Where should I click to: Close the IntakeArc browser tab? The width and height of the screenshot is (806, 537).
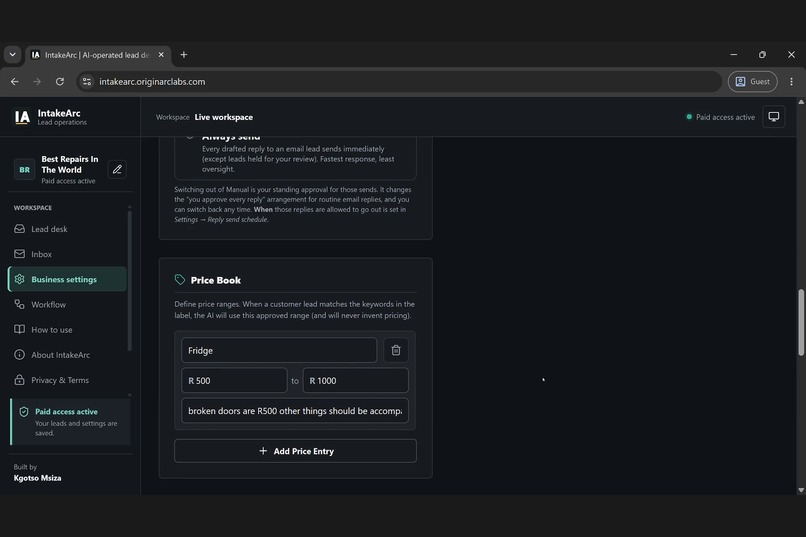coord(161,54)
